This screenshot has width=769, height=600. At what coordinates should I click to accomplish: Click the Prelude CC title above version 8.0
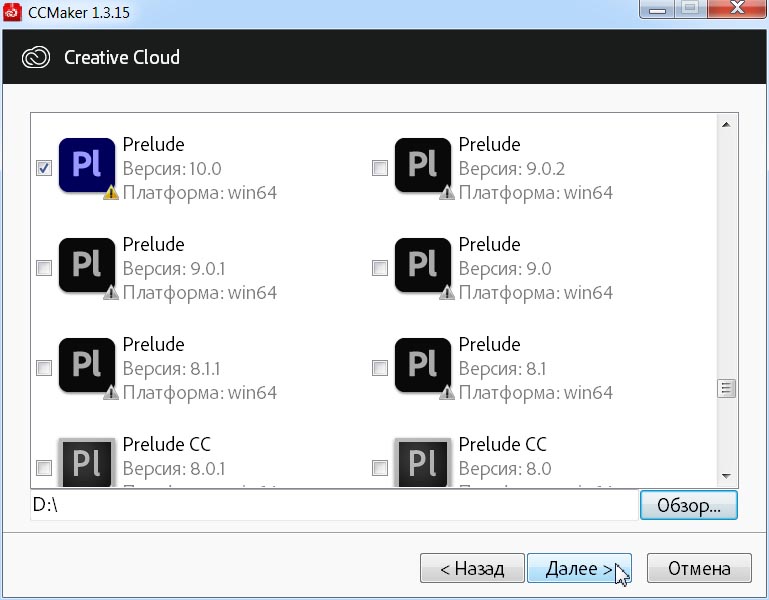coord(503,444)
